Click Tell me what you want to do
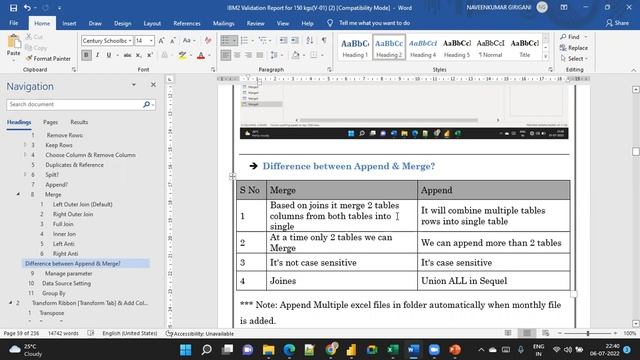The width and height of the screenshot is (640, 360). (x=374, y=23)
